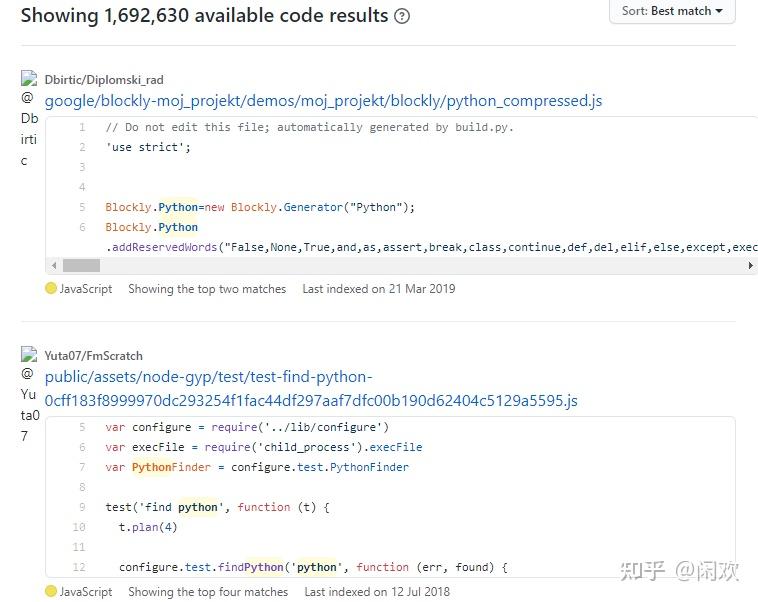The image size is (758, 602).
Task: Open the Yuta07/FmScratch repository link
Action: point(94,355)
